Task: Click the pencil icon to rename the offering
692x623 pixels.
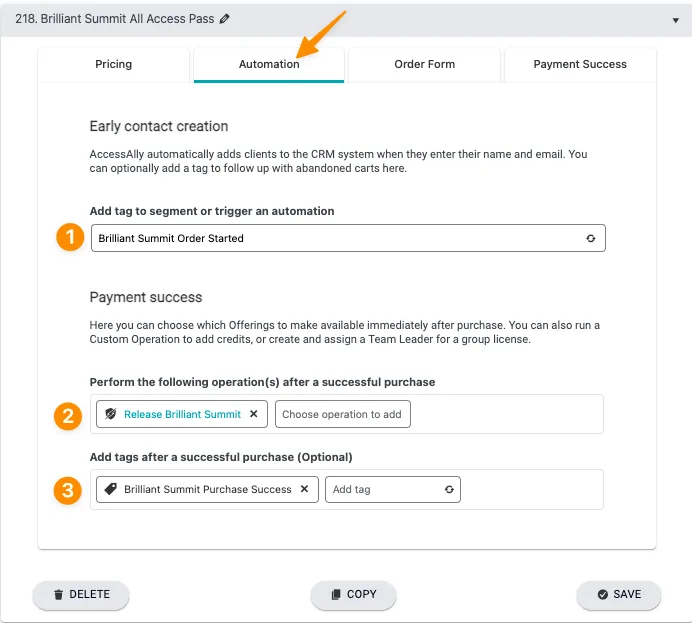Action: [x=225, y=19]
